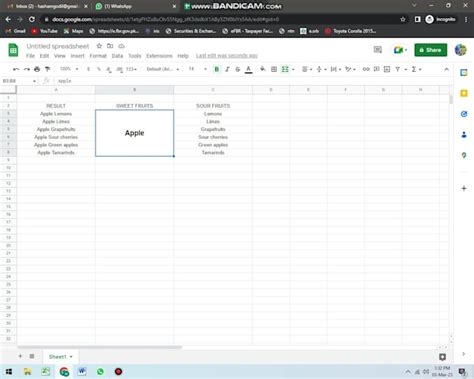Toggle Strikethrough formatting
Screen dimensions: 474x379
coord(238,69)
